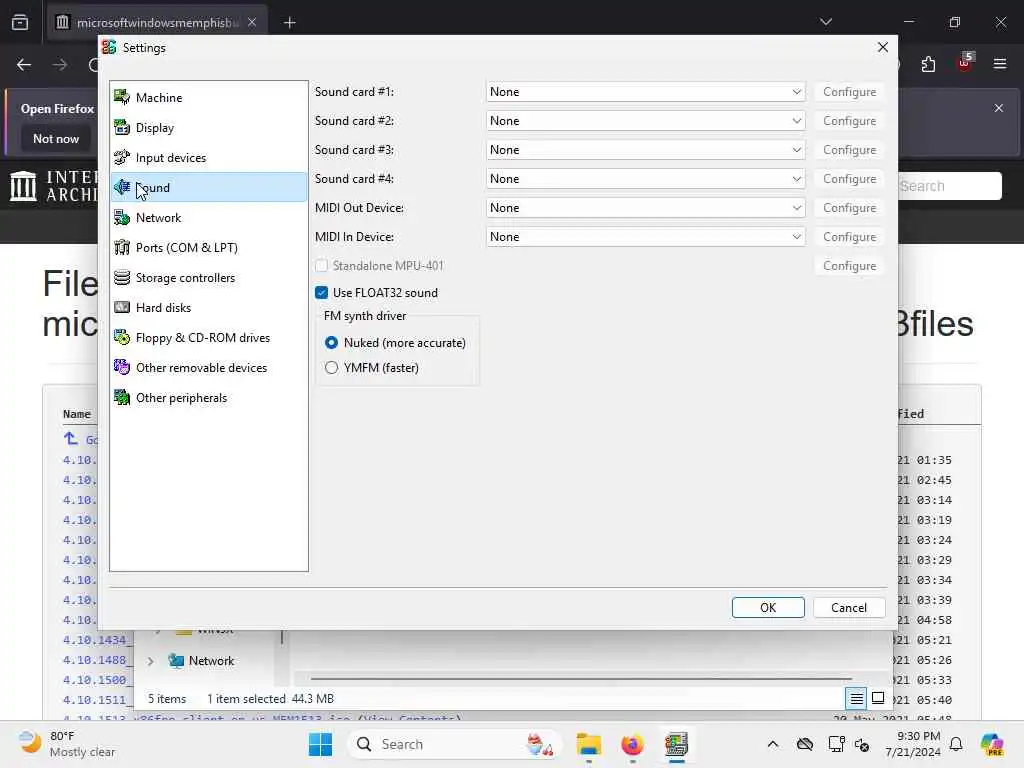Image resolution: width=1024 pixels, height=768 pixels.
Task: Open the weather widget on taskbar
Action: tap(67, 744)
